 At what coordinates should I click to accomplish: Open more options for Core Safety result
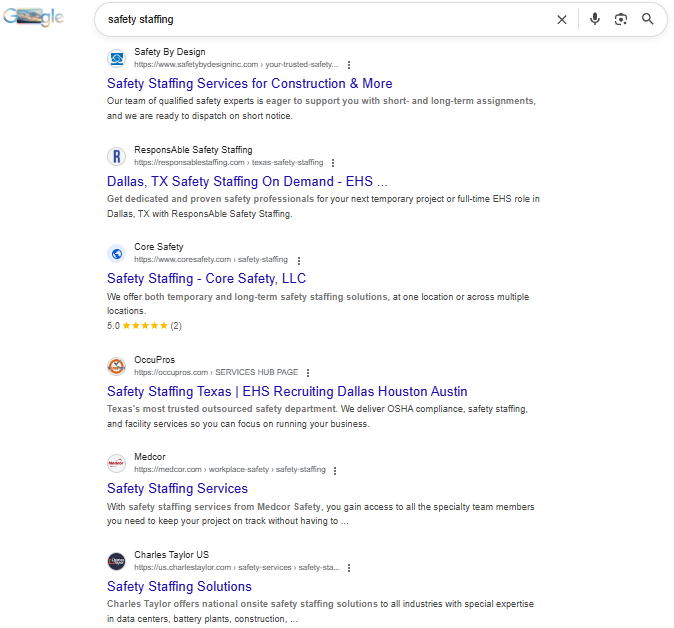(299, 260)
